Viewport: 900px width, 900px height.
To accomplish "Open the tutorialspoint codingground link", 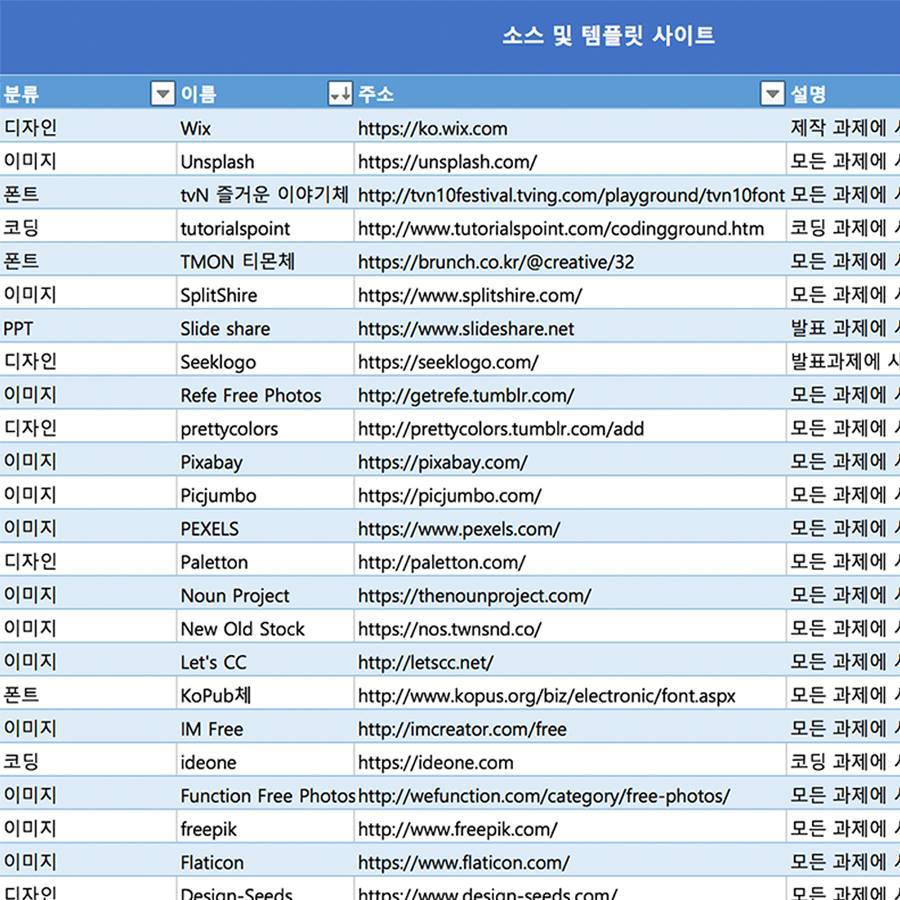I will point(561,228).
